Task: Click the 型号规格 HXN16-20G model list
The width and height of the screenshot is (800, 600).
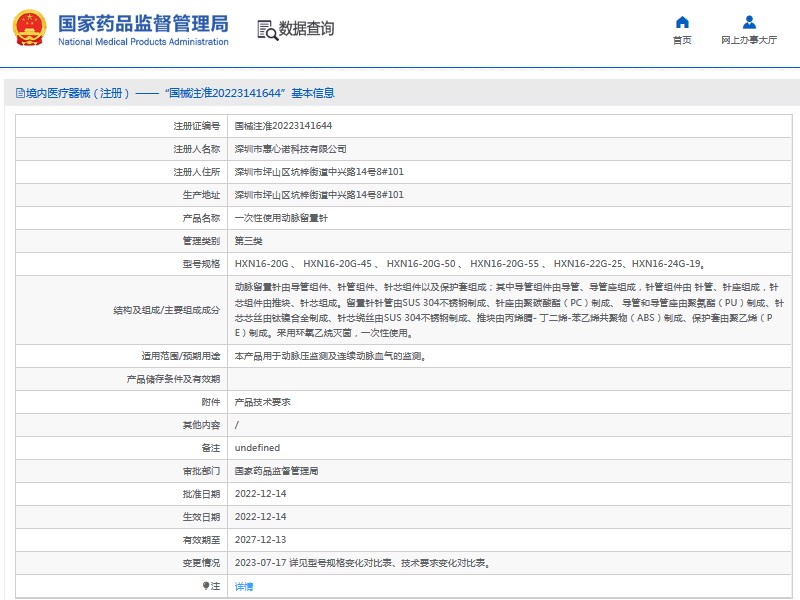Action: 470,264
